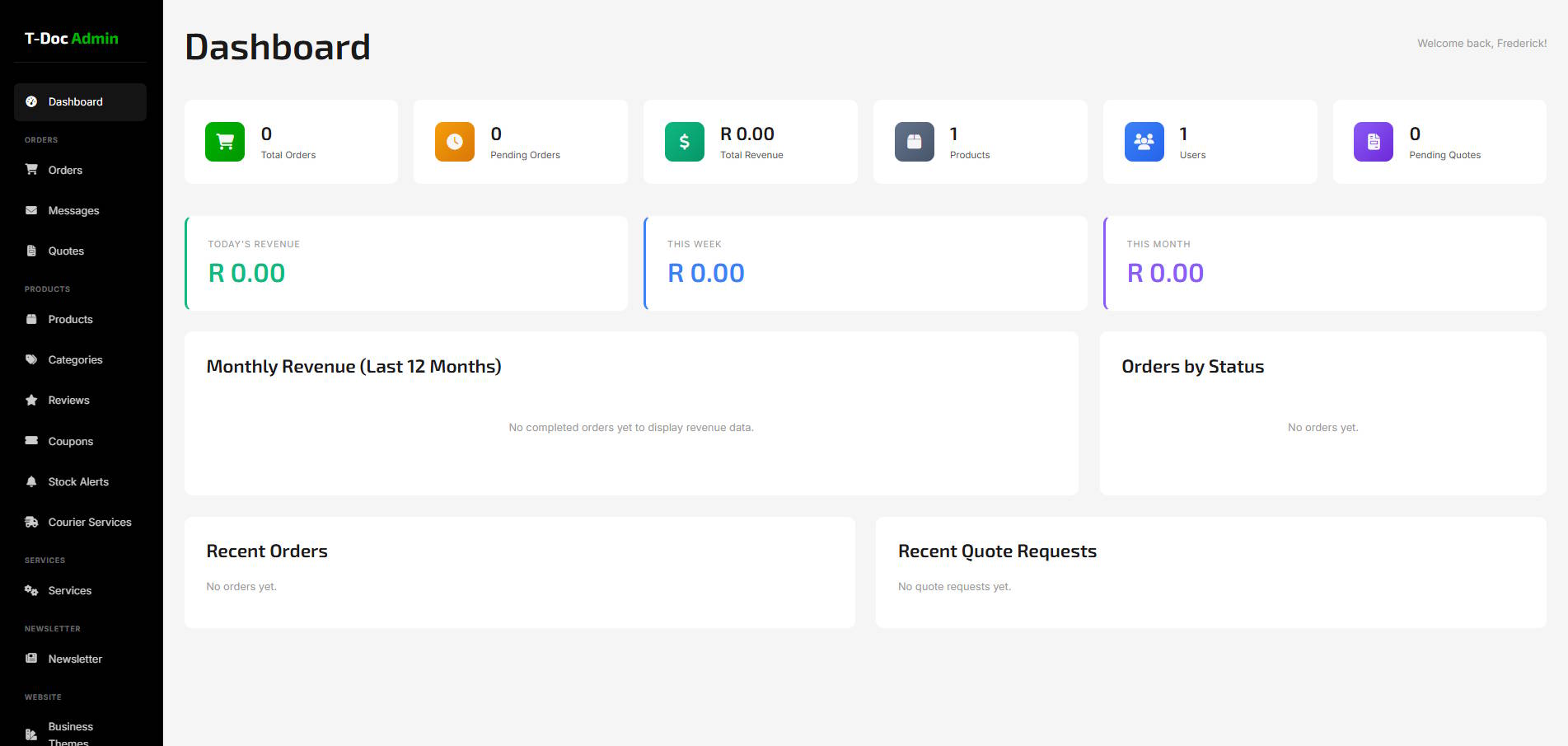Click the blue Users group icon

point(1144,142)
